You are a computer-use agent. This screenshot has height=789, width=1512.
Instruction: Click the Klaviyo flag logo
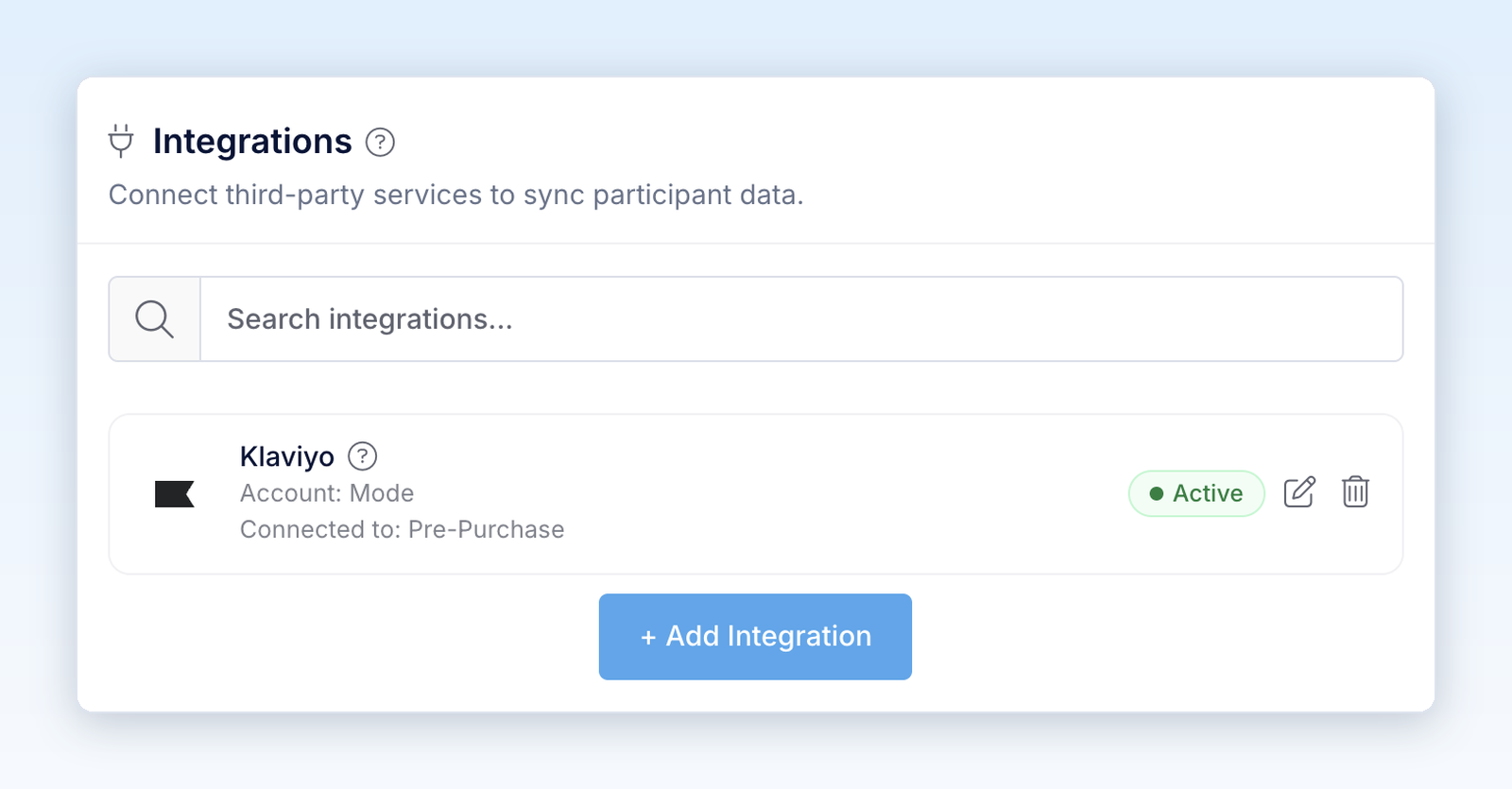[175, 494]
